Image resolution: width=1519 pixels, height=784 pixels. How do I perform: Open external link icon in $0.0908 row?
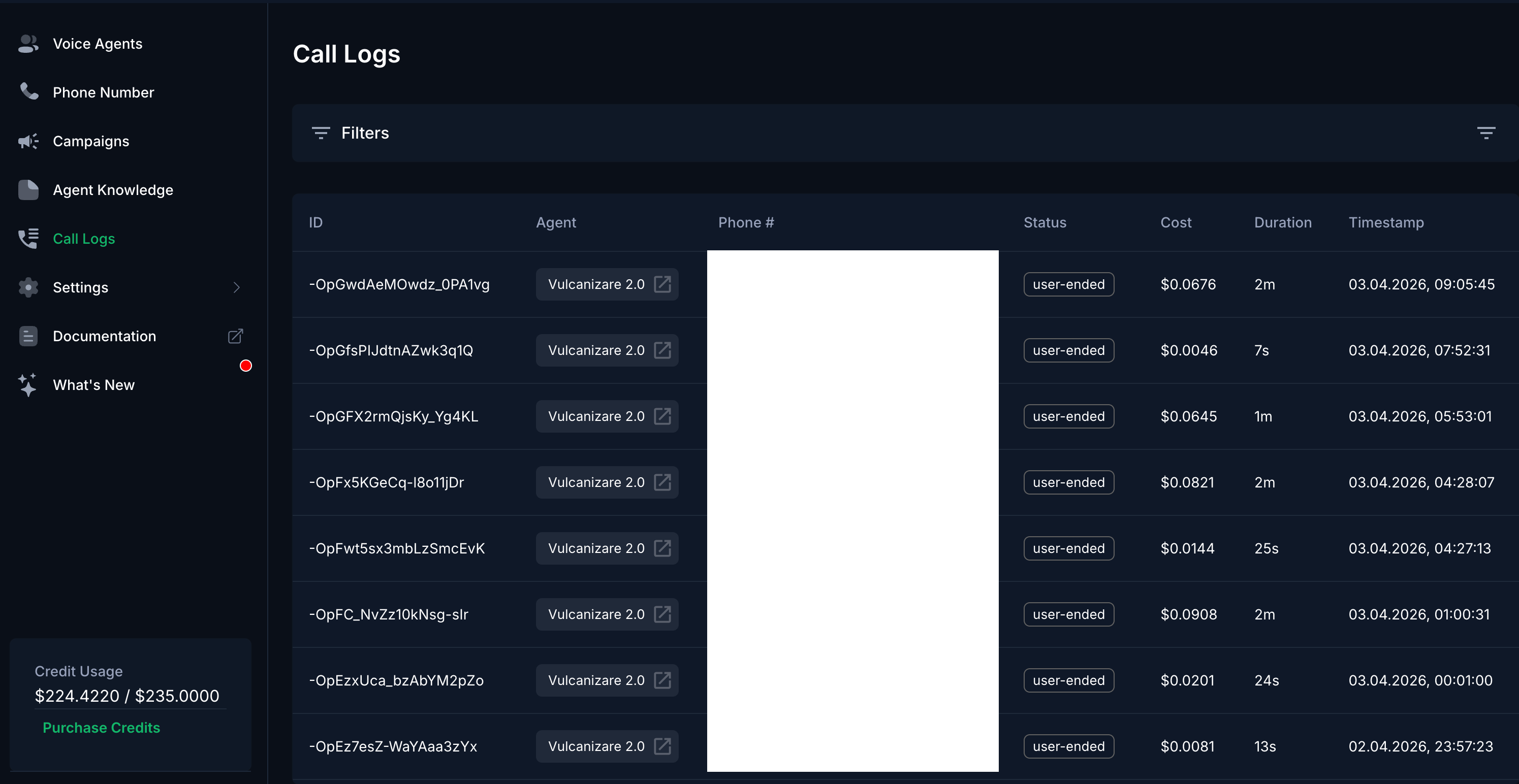662,614
